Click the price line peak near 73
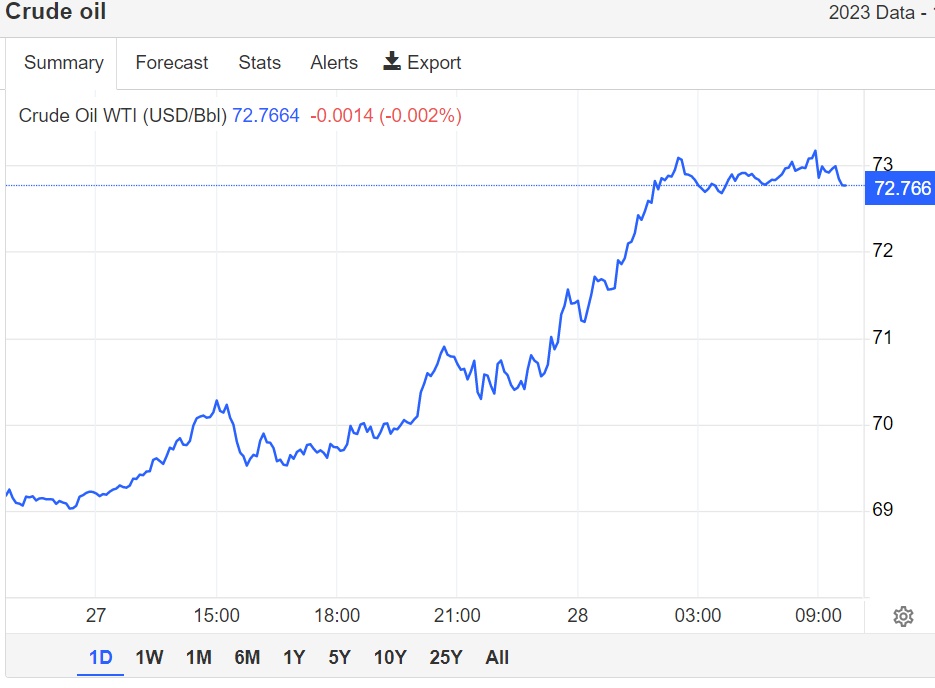935x688 pixels. 816,152
